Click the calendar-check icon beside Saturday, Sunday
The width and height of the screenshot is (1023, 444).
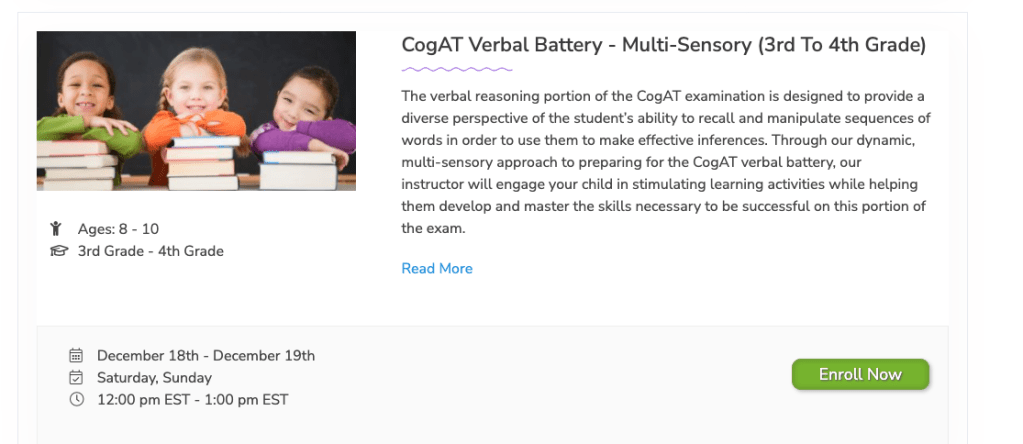point(76,378)
